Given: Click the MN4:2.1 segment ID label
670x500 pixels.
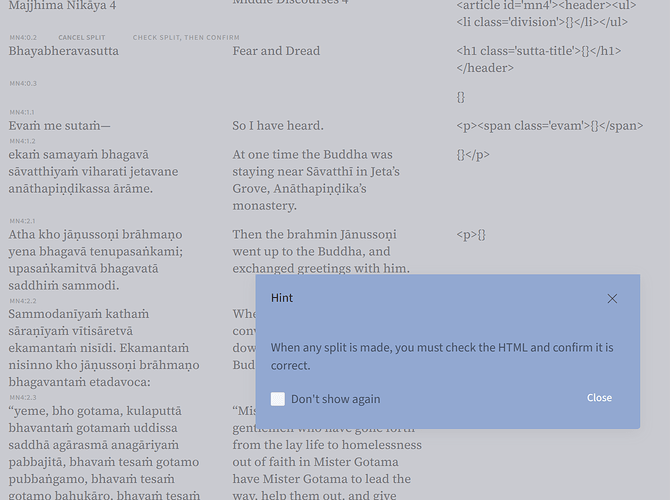Looking at the screenshot, I should pos(22,221).
